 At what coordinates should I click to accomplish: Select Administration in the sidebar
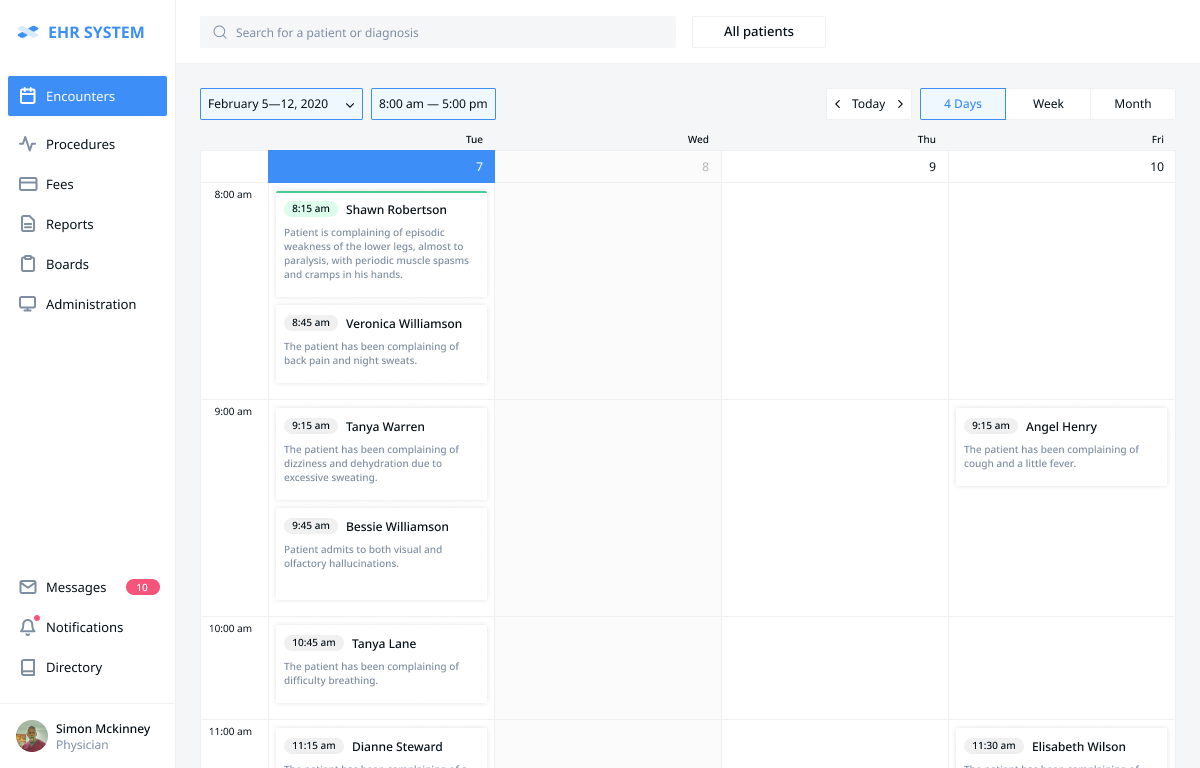point(87,304)
